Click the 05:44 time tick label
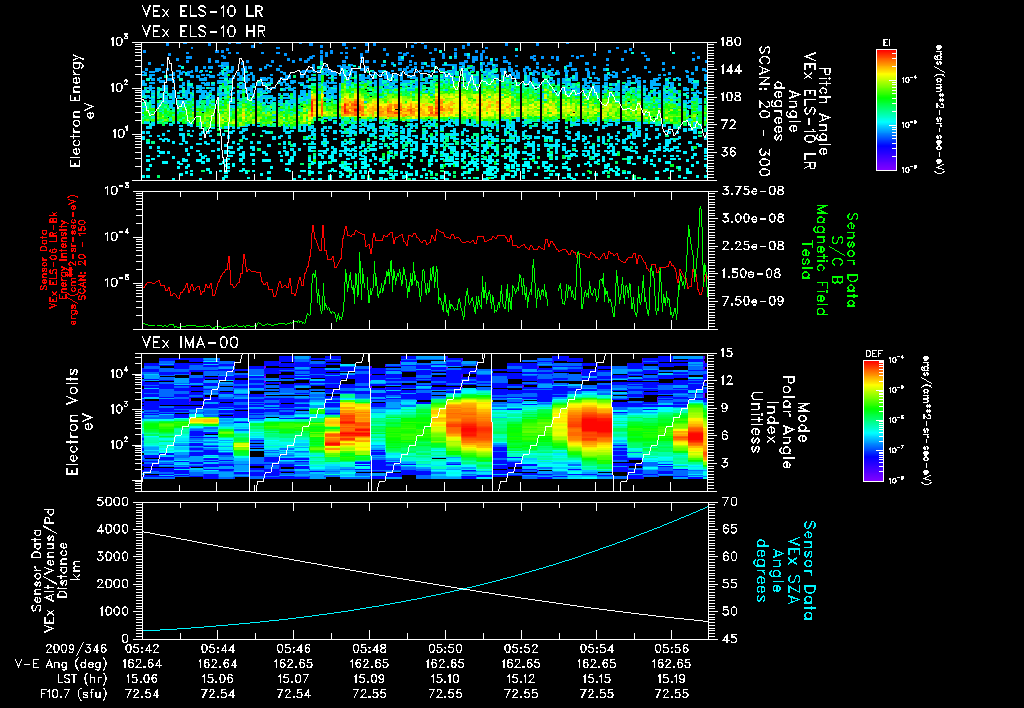 pos(217,650)
